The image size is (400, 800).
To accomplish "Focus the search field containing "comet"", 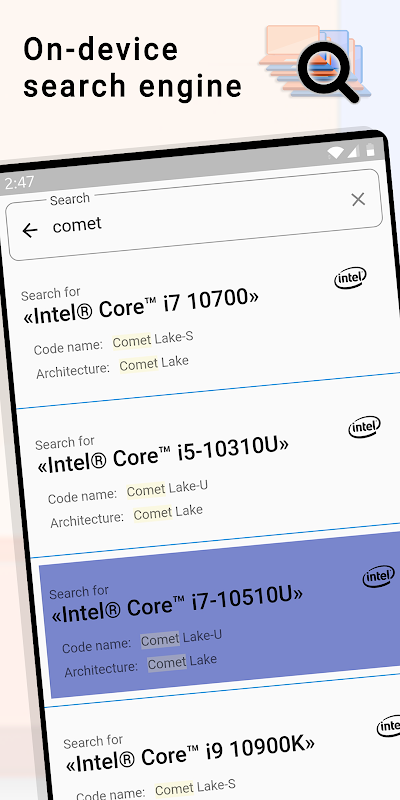I will tap(194, 215).
